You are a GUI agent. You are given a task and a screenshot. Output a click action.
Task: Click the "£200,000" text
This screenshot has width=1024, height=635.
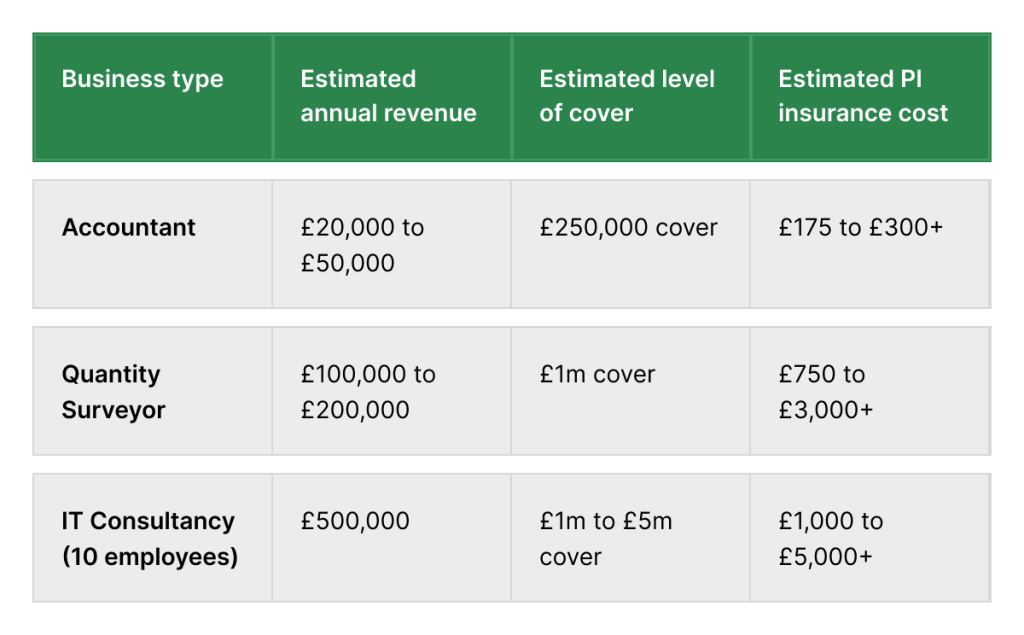pos(355,410)
